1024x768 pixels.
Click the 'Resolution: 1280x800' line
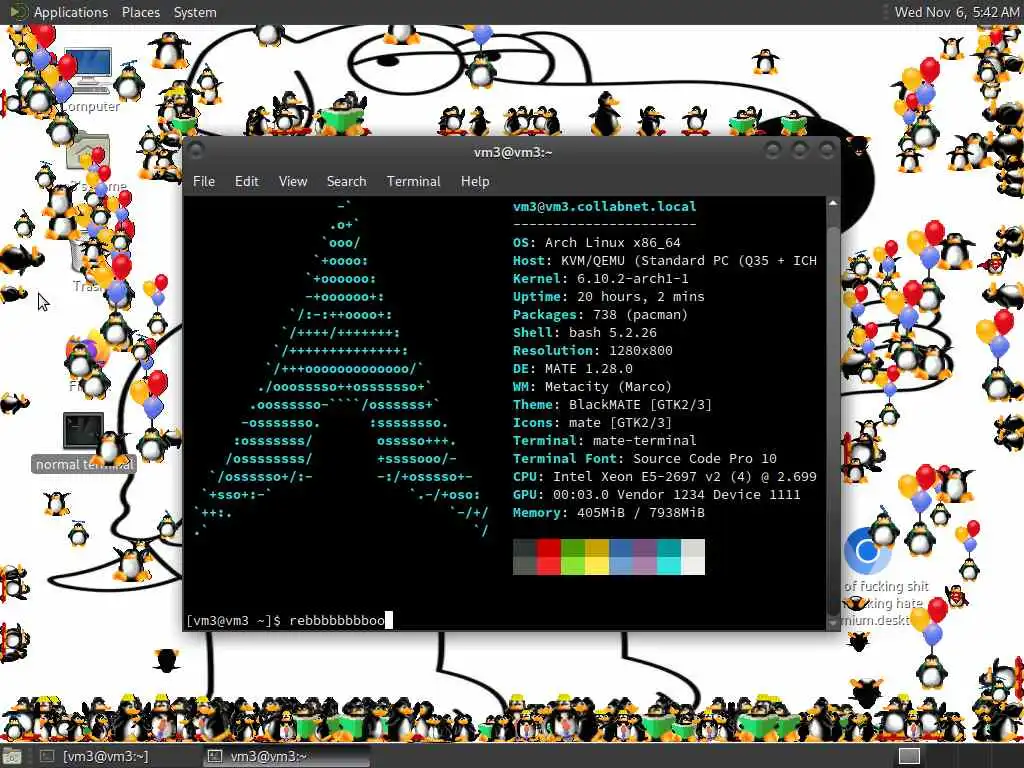pyautogui.click(x=592, y=351)
